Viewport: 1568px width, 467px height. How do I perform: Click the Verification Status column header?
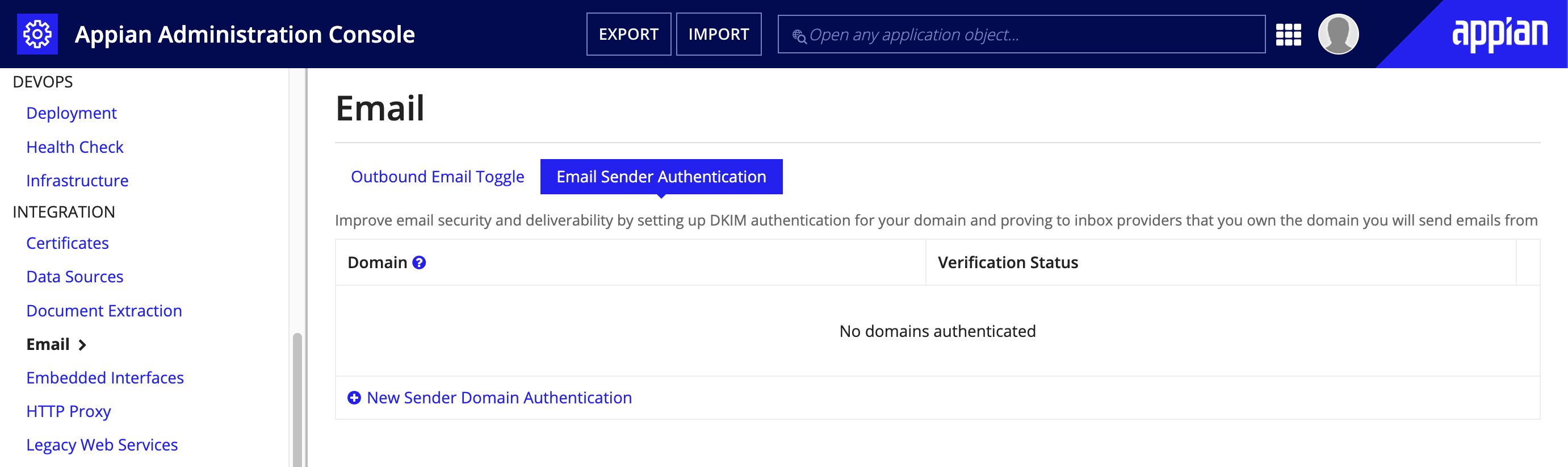1007,262
